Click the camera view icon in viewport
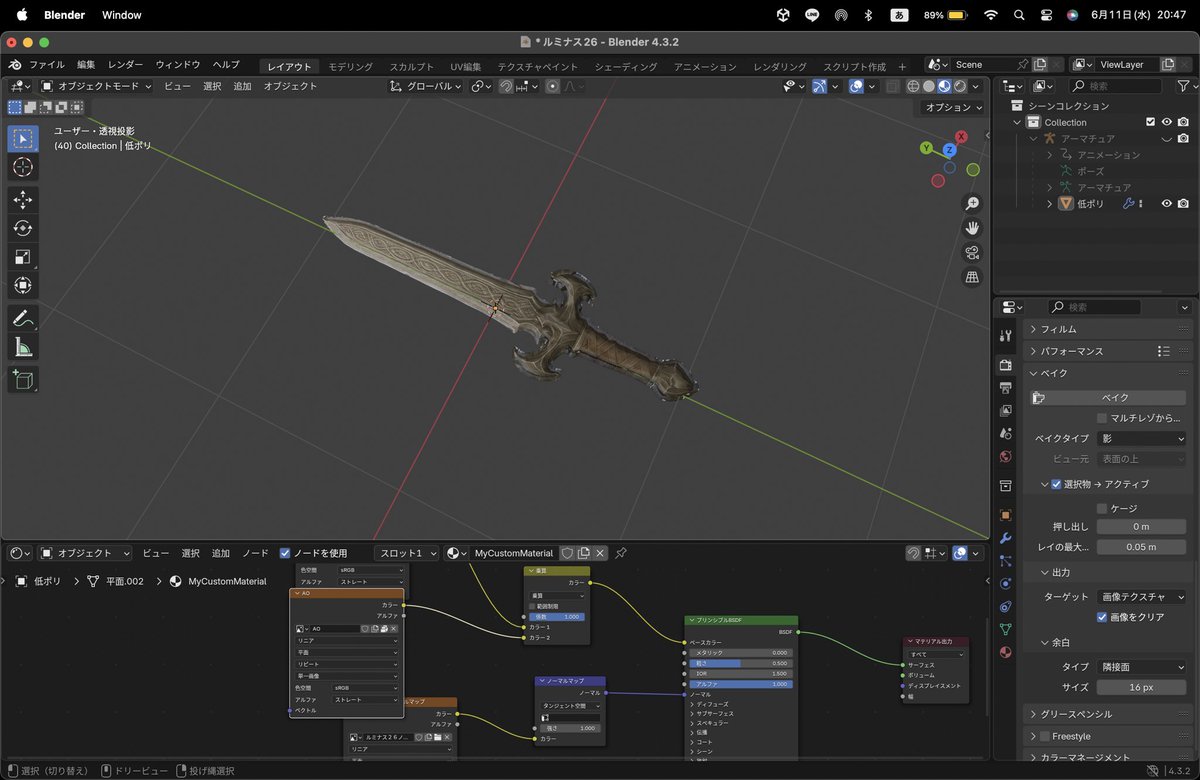The image size is (1200, 780). (972, 252)
